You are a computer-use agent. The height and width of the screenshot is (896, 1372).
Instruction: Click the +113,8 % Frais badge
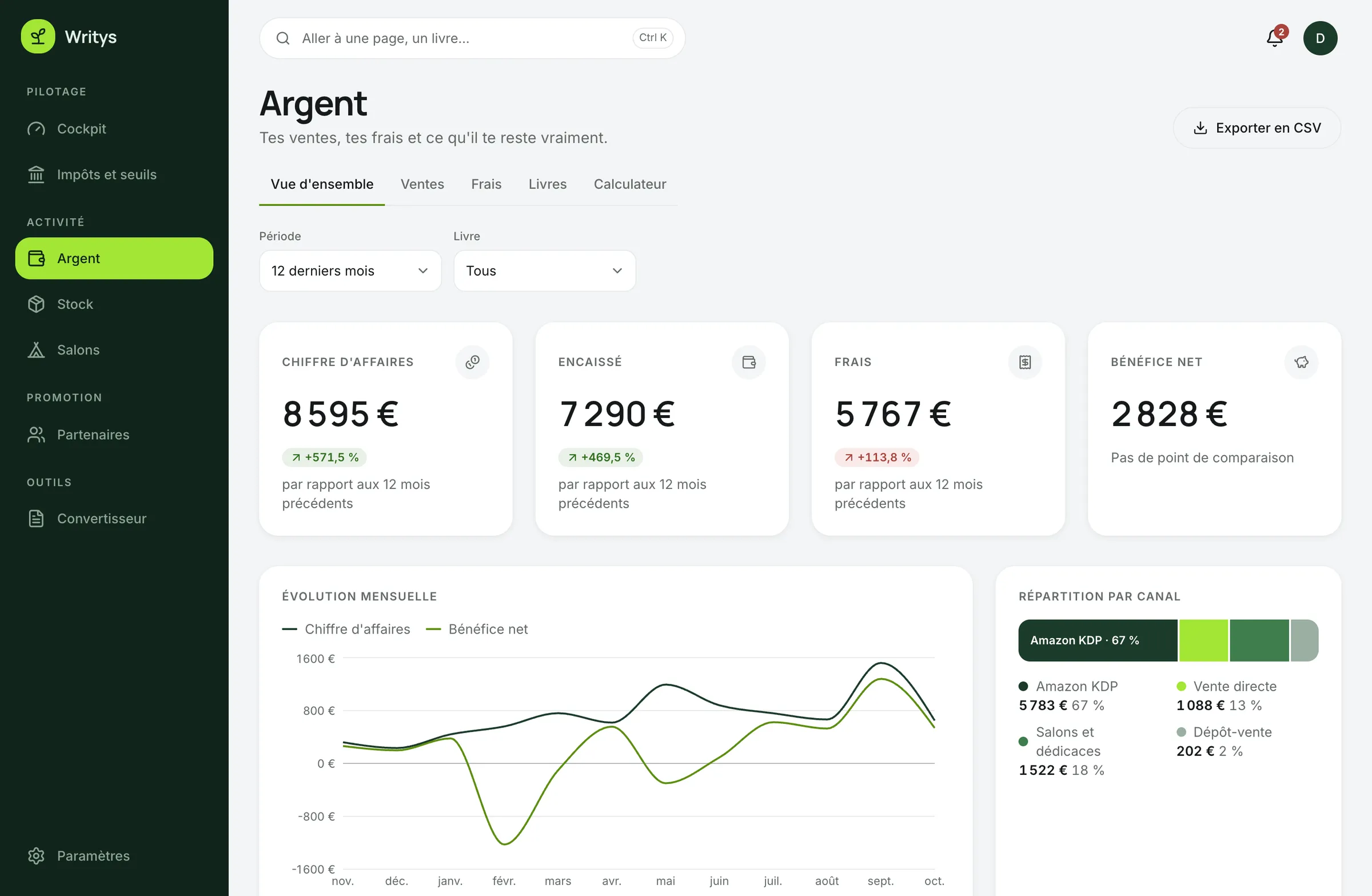point(877,457)
